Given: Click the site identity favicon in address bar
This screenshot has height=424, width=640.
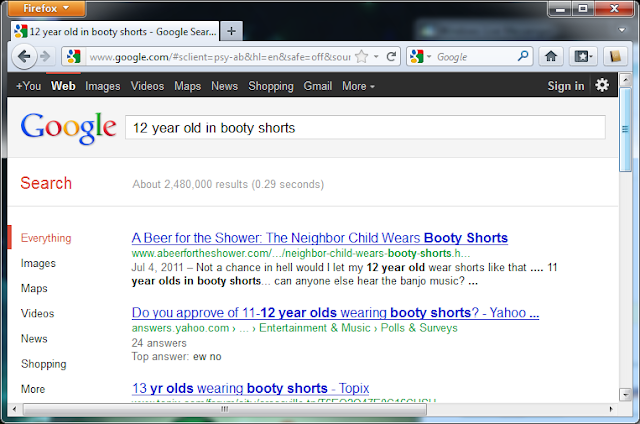Looking at the screenshot, I should click(74, 56).
